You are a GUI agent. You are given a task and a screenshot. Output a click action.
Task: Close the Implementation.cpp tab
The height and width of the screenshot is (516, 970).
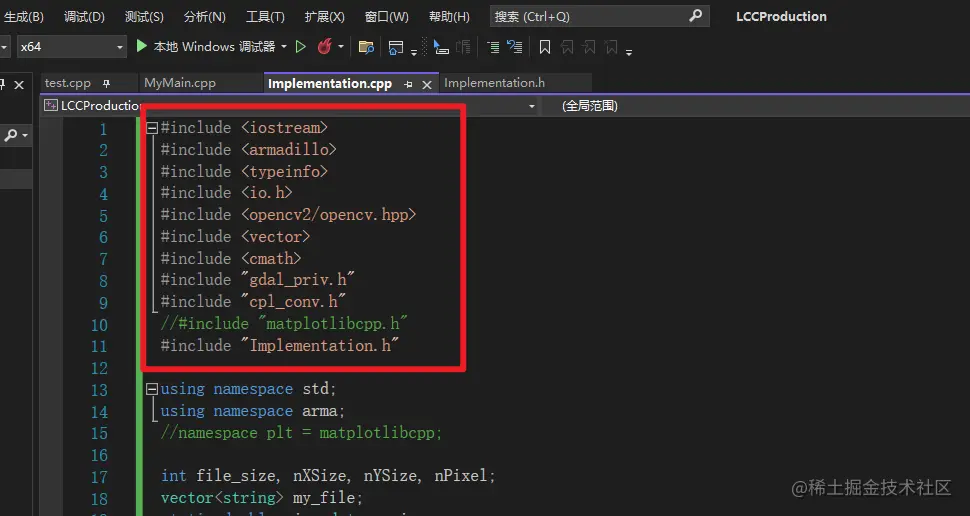click(x=426, y=84)
